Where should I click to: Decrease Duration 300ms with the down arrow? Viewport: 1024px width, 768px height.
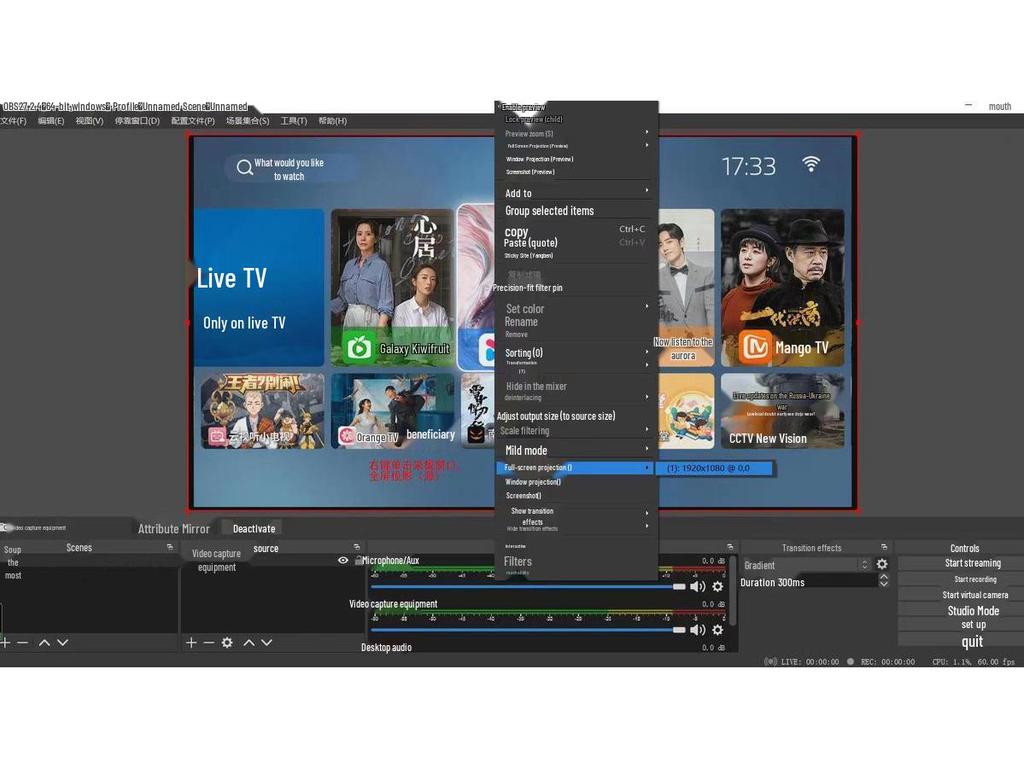coord(884,584)
